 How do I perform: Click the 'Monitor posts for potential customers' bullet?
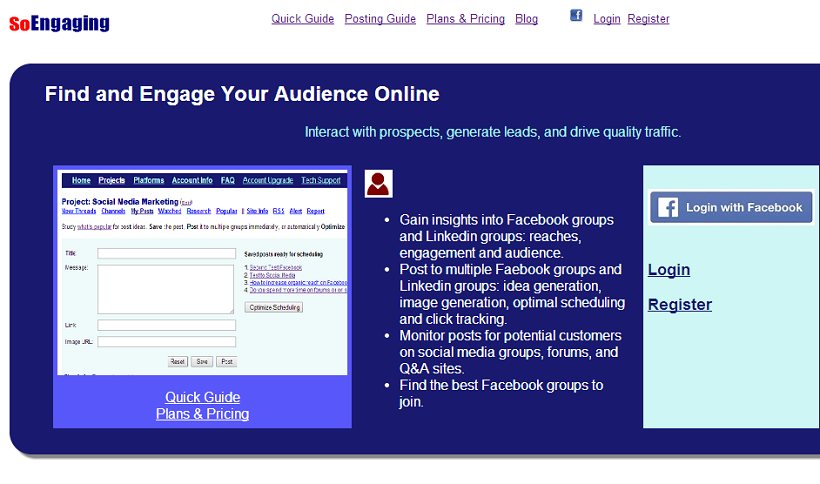coord(510,352)
